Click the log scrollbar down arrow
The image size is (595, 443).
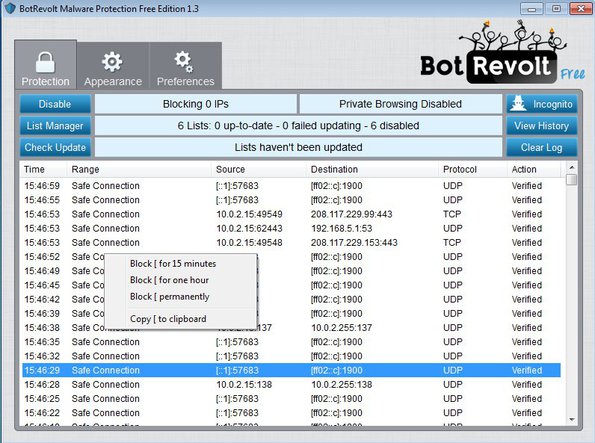coord(571,419)
